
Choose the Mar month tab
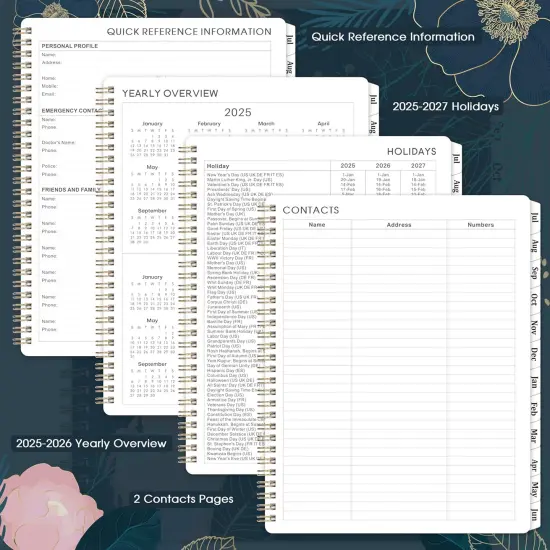pos(534,436)
